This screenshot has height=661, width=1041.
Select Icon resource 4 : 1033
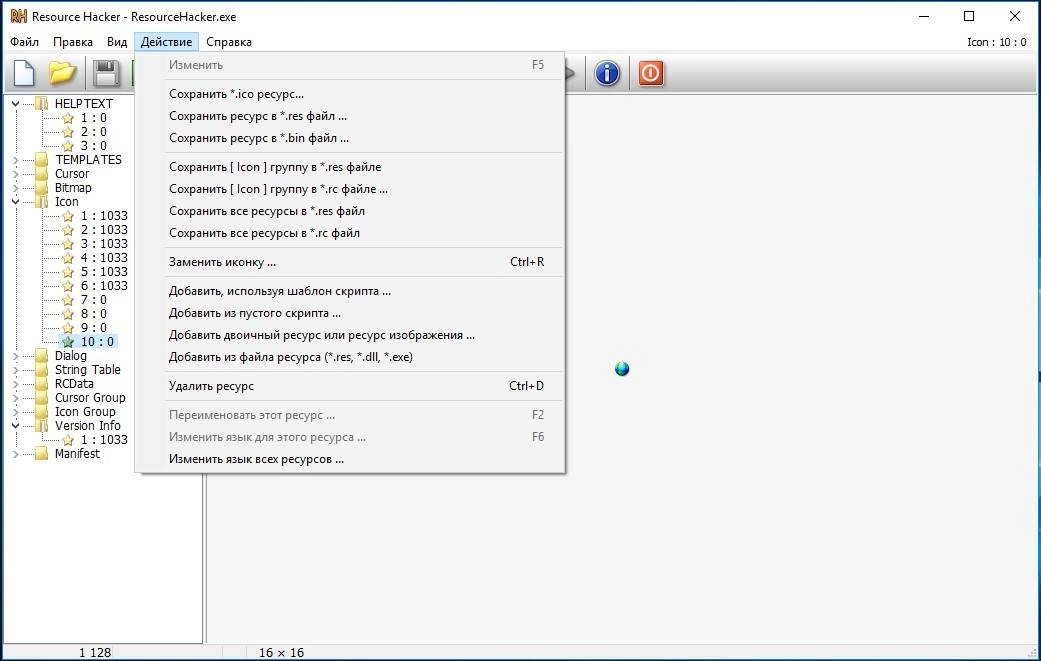104,257
